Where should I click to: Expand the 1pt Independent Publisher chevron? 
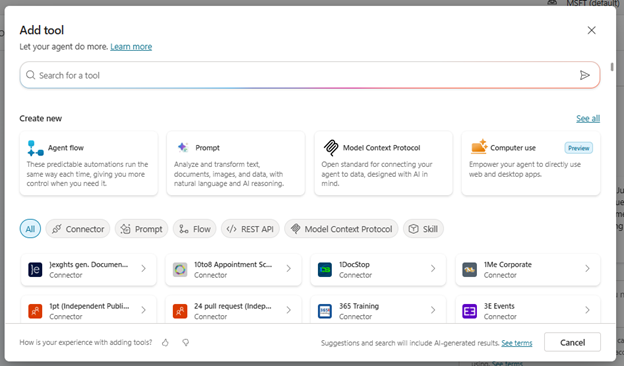point(144,310)
